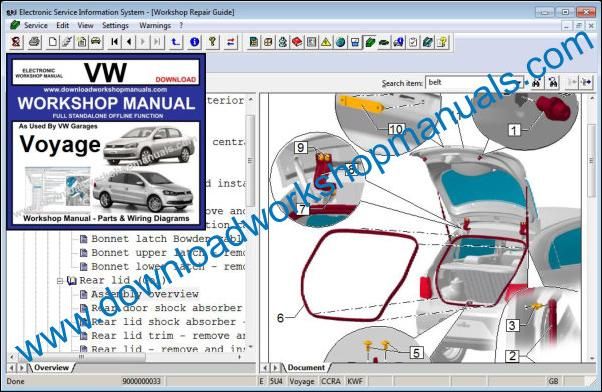Click the second binoculars search icon
Screen dimensions: 602x392
pyautogui.click(x=553, y=82)
